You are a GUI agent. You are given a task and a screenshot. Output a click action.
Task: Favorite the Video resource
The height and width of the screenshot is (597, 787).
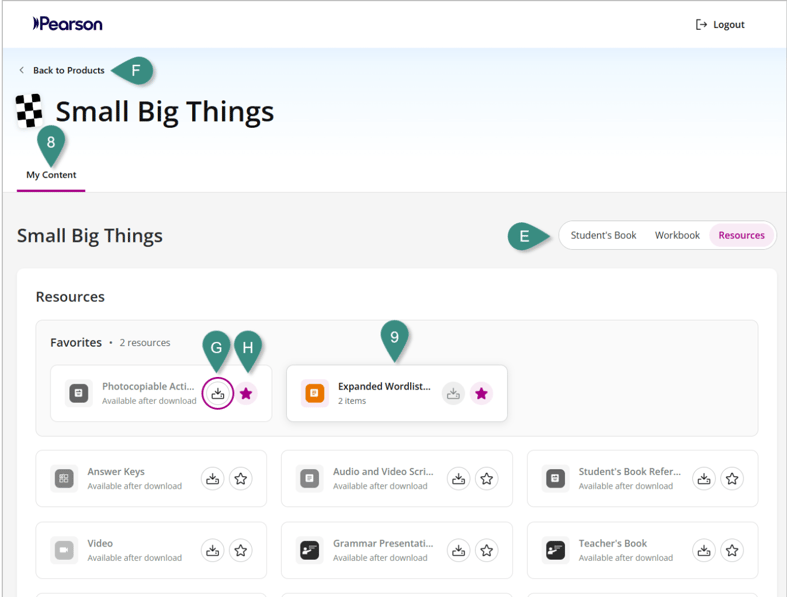[x=241, y=550]
